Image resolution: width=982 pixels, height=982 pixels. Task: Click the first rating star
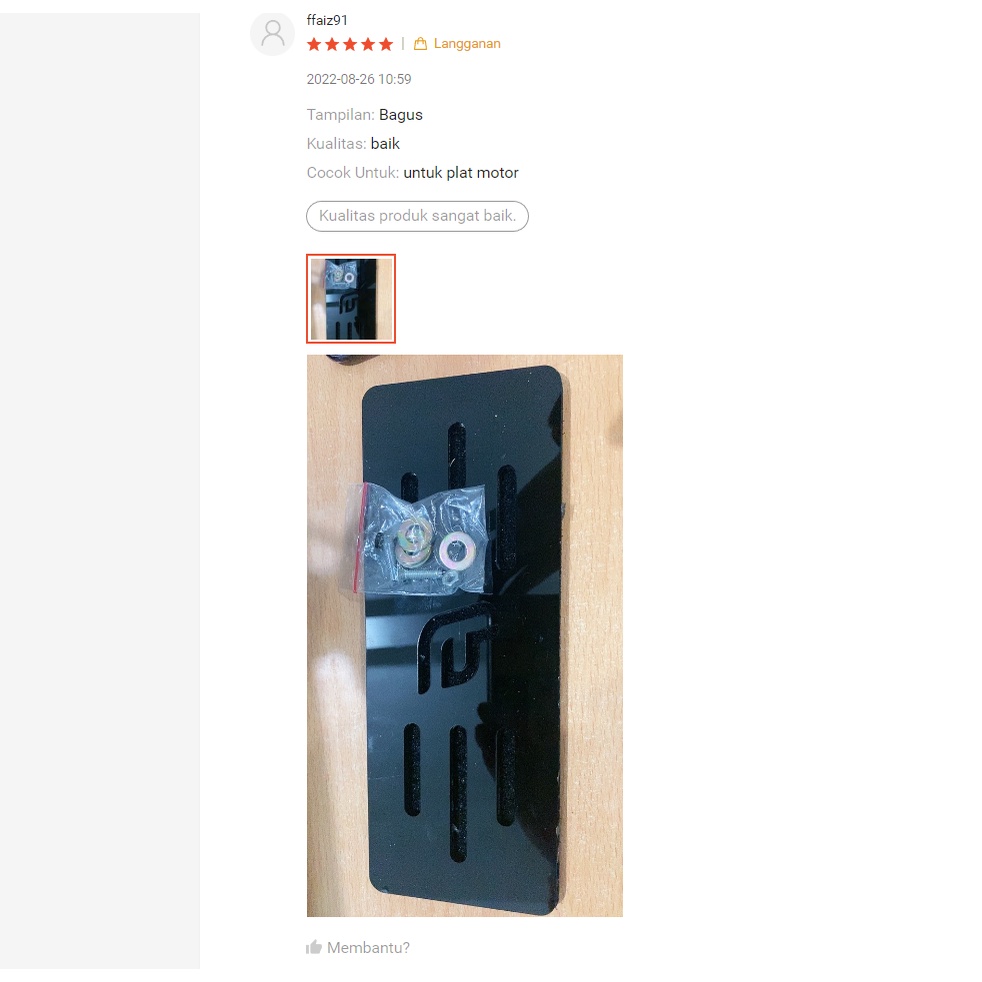pyautogui.click(x=314, y=44)
